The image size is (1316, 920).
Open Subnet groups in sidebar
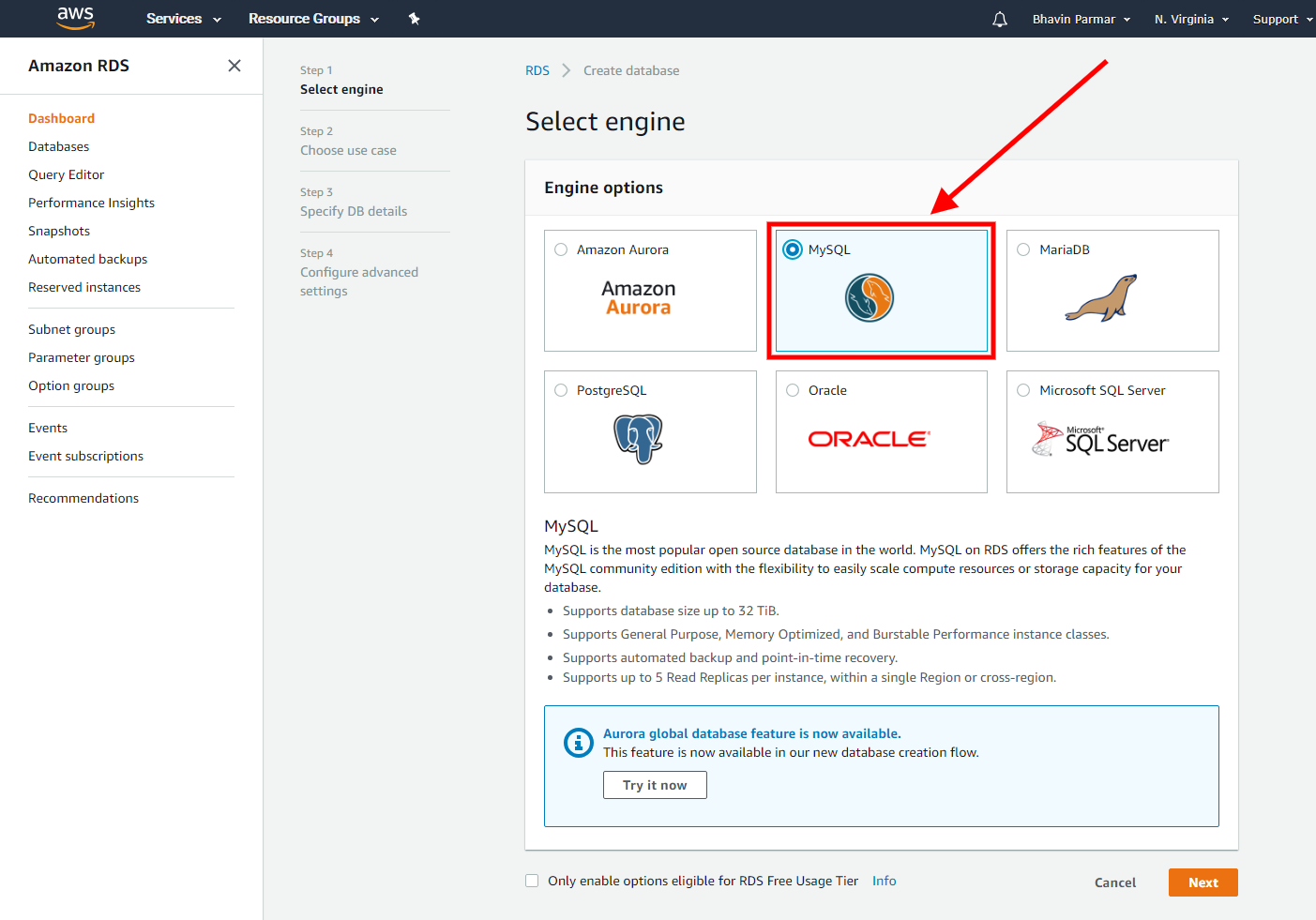click(72, 329)
